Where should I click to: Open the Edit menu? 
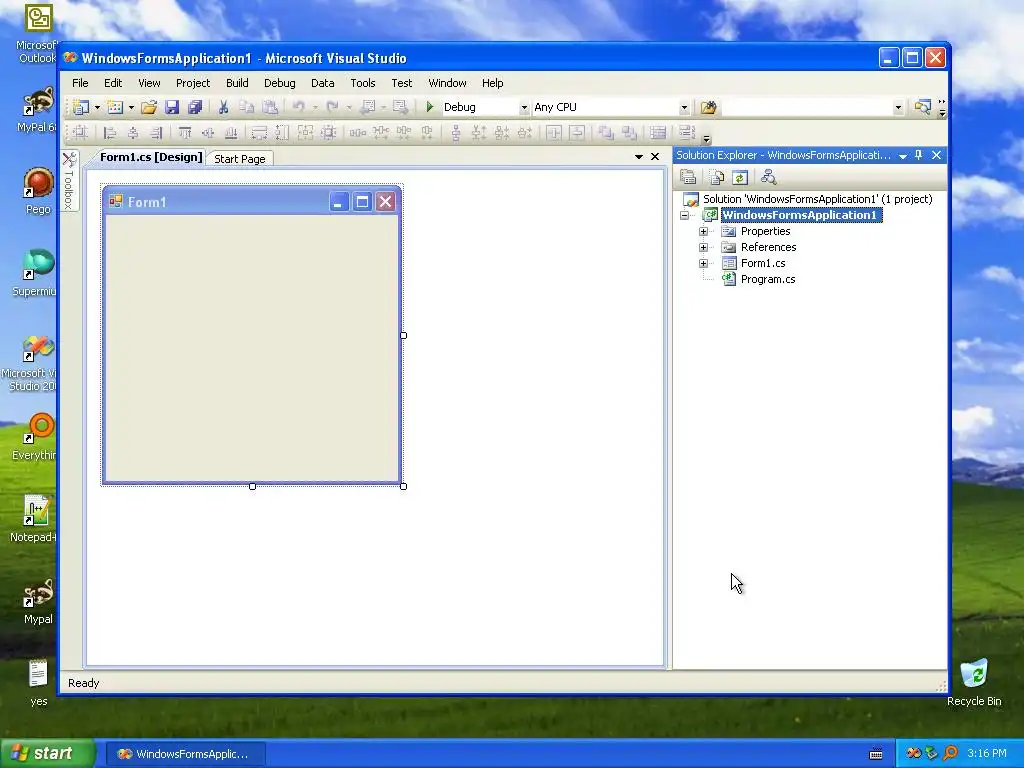click(x=113, y=83)
